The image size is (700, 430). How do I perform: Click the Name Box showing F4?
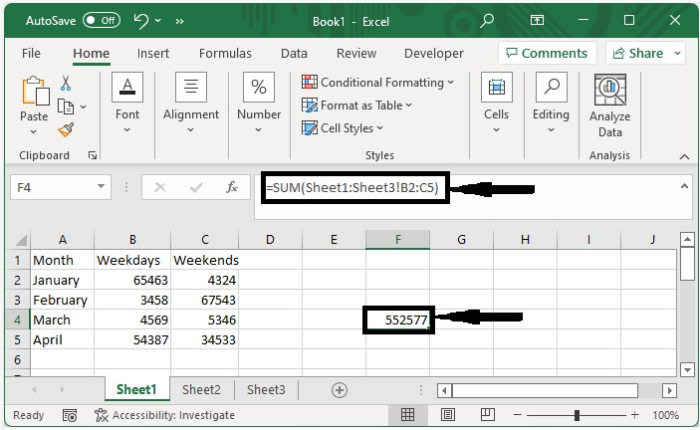tap(53, 187)
